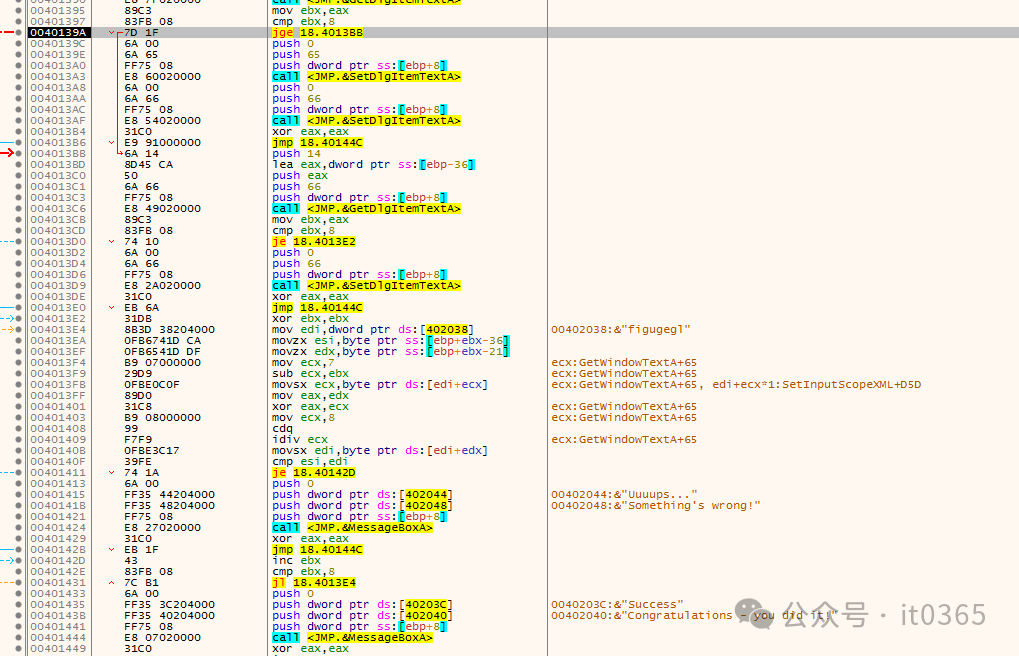This screenshot has width=1019, height=656.
Task: Click jump chevron beside bytes 7D 1F
Action: click(x=112, y=33)
